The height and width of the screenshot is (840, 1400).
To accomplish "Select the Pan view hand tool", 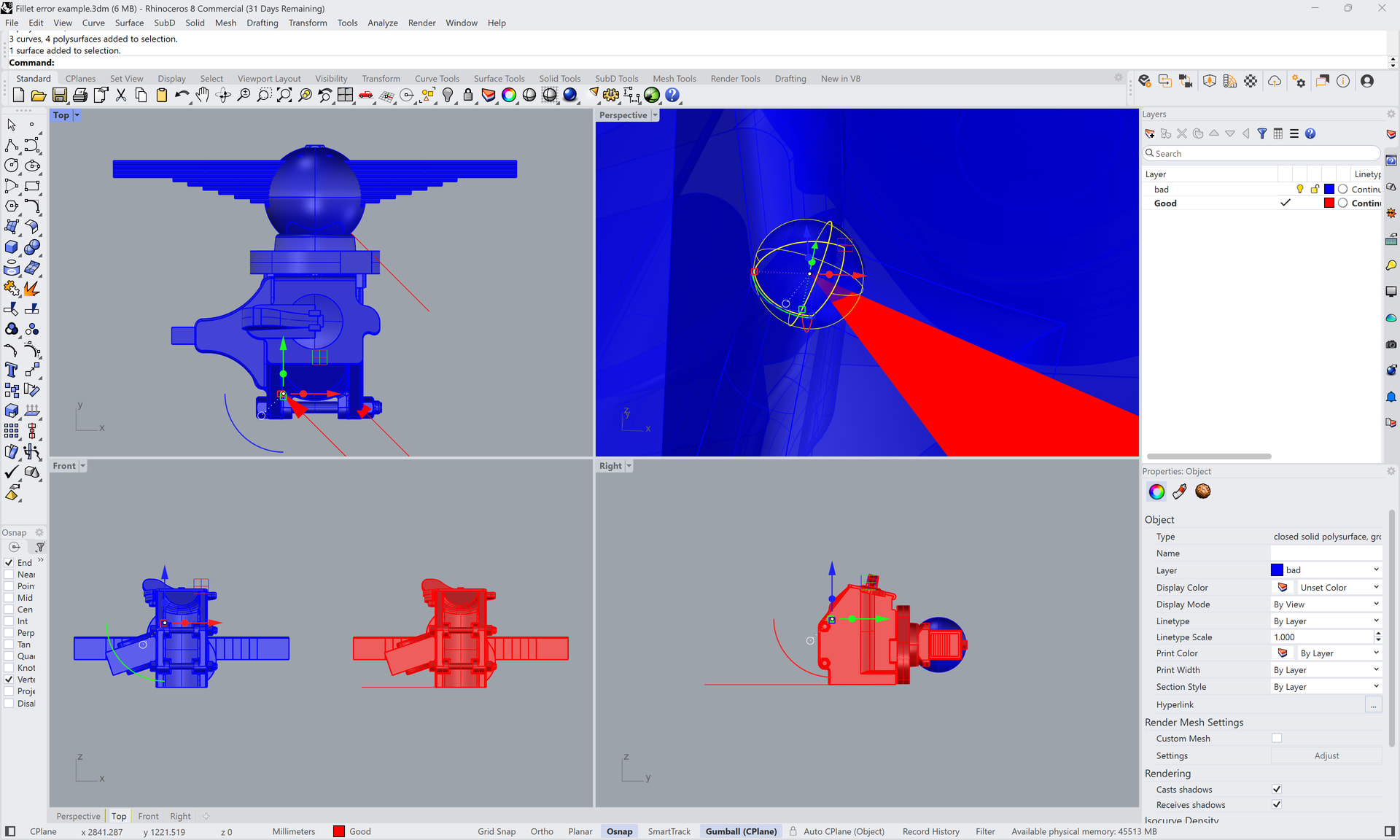I will 203,95.
